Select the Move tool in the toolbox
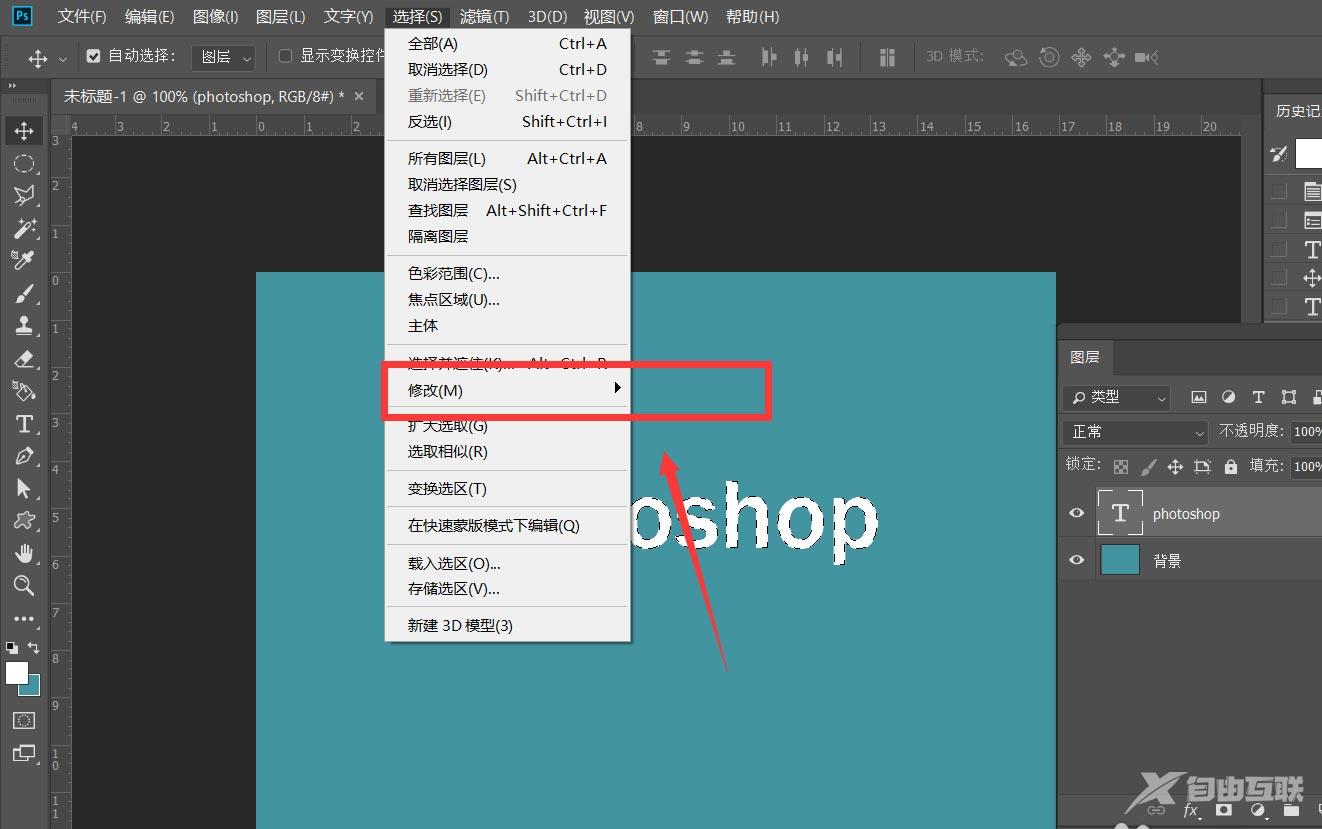 click(x=24, y=131)
